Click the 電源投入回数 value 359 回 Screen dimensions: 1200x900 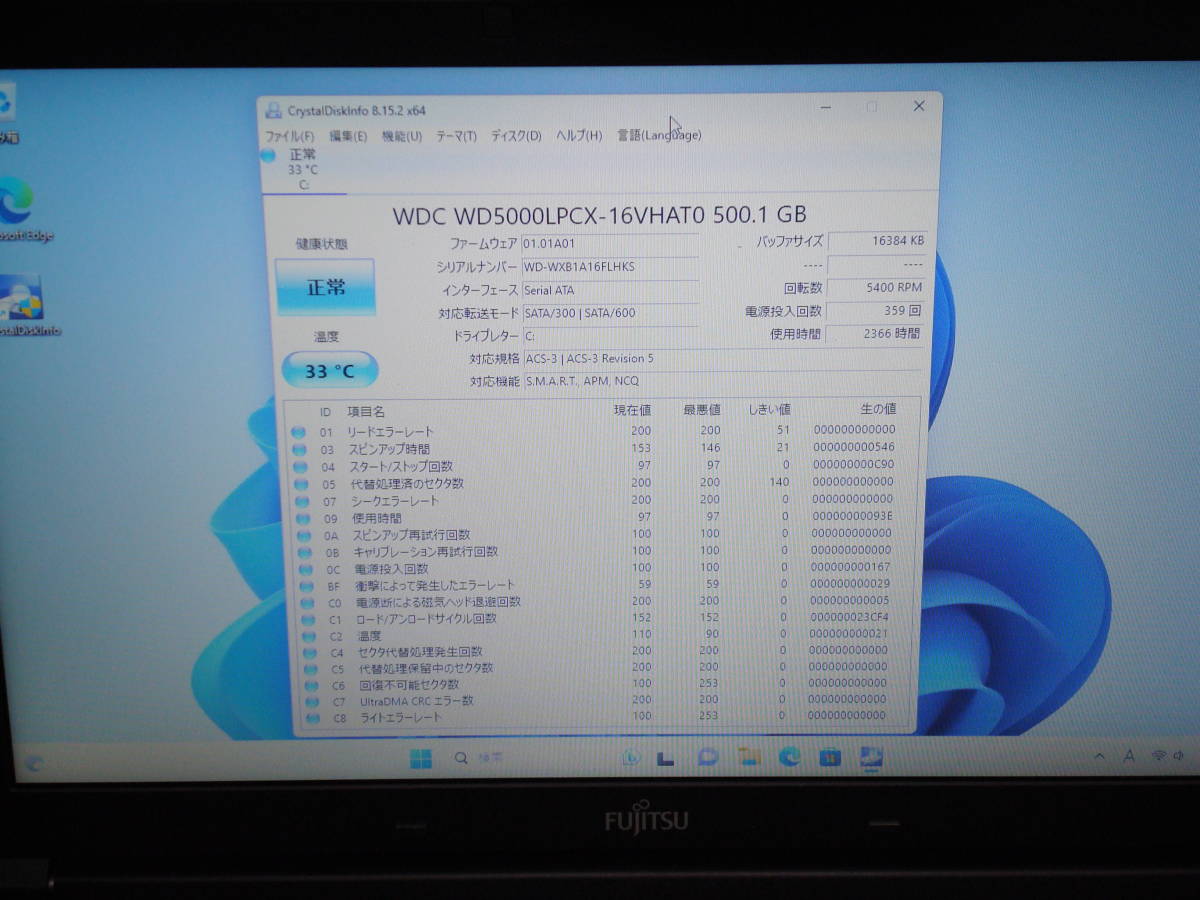(x=877, y=311)
